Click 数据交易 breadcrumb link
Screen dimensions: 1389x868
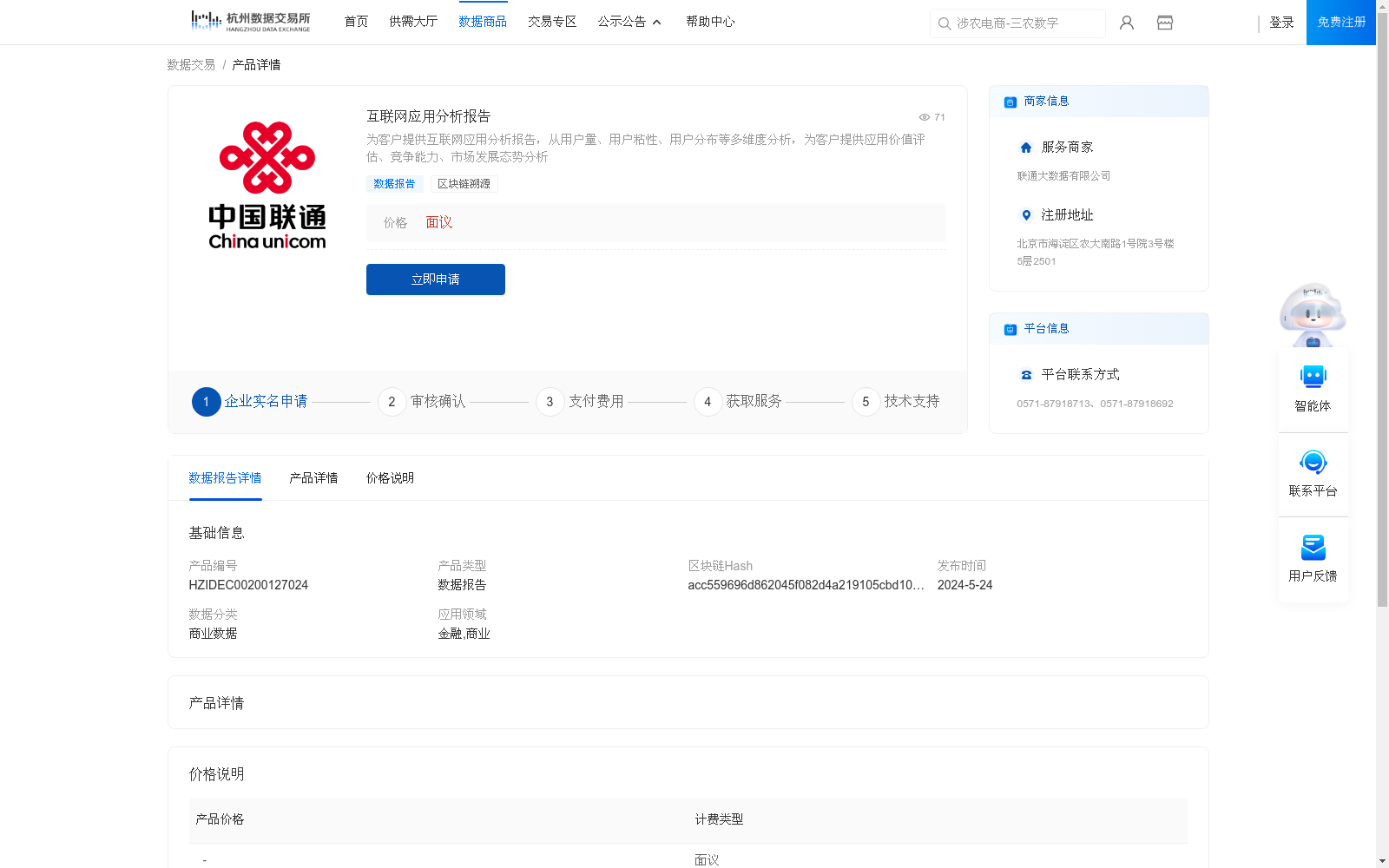tap(191, 65)
